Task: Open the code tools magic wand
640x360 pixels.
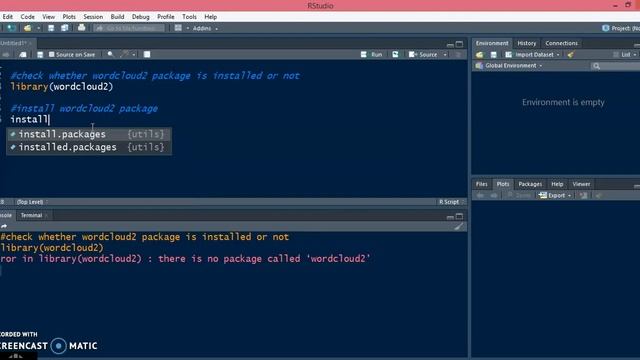Action: click(x=125, y=54)
